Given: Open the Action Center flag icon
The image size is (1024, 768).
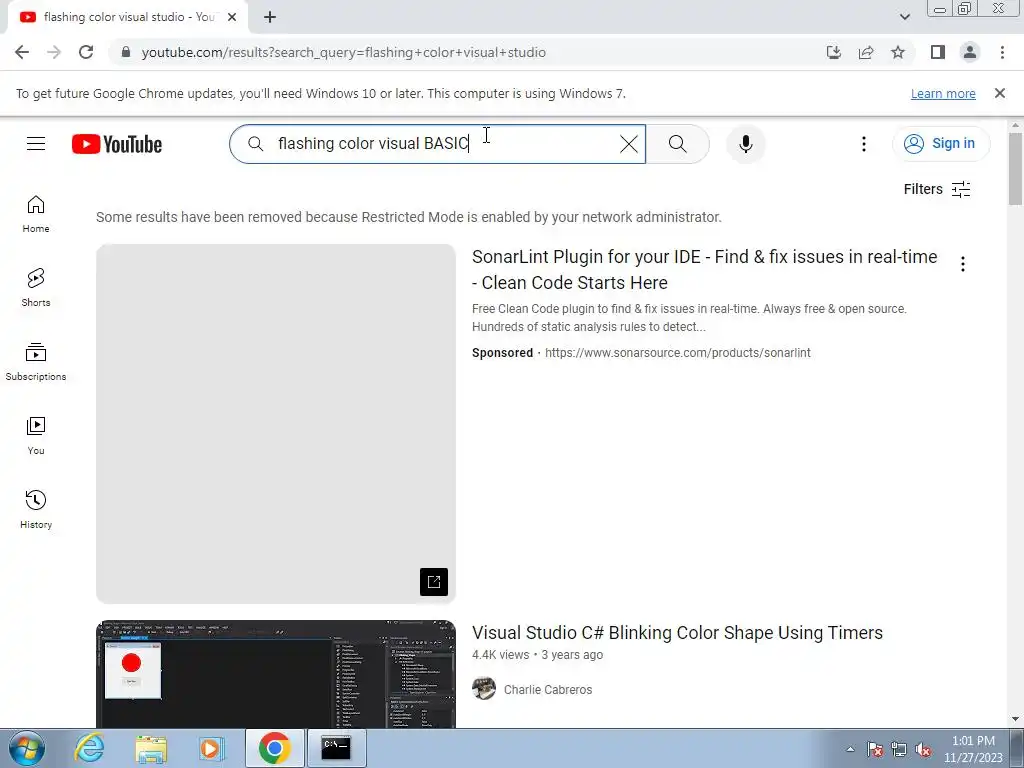Looking at the screenshot, I should [875, 750].
